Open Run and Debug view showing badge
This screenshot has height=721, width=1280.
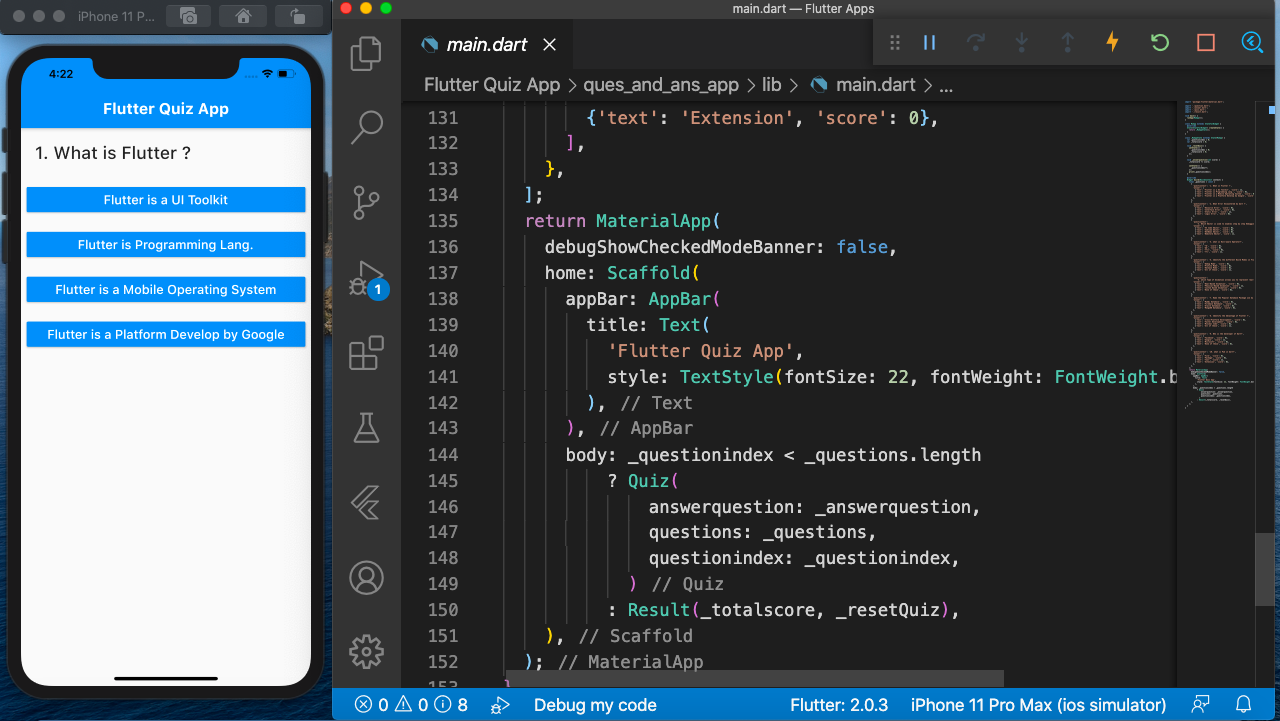(x=366, y=278)
